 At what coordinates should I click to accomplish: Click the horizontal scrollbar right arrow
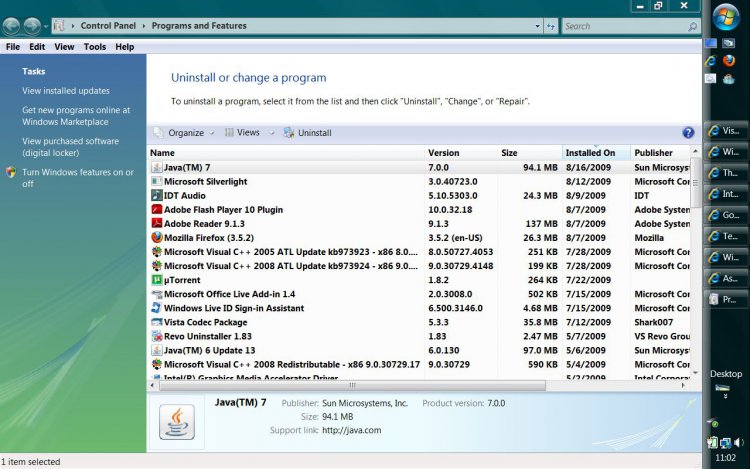pos(683,385)
